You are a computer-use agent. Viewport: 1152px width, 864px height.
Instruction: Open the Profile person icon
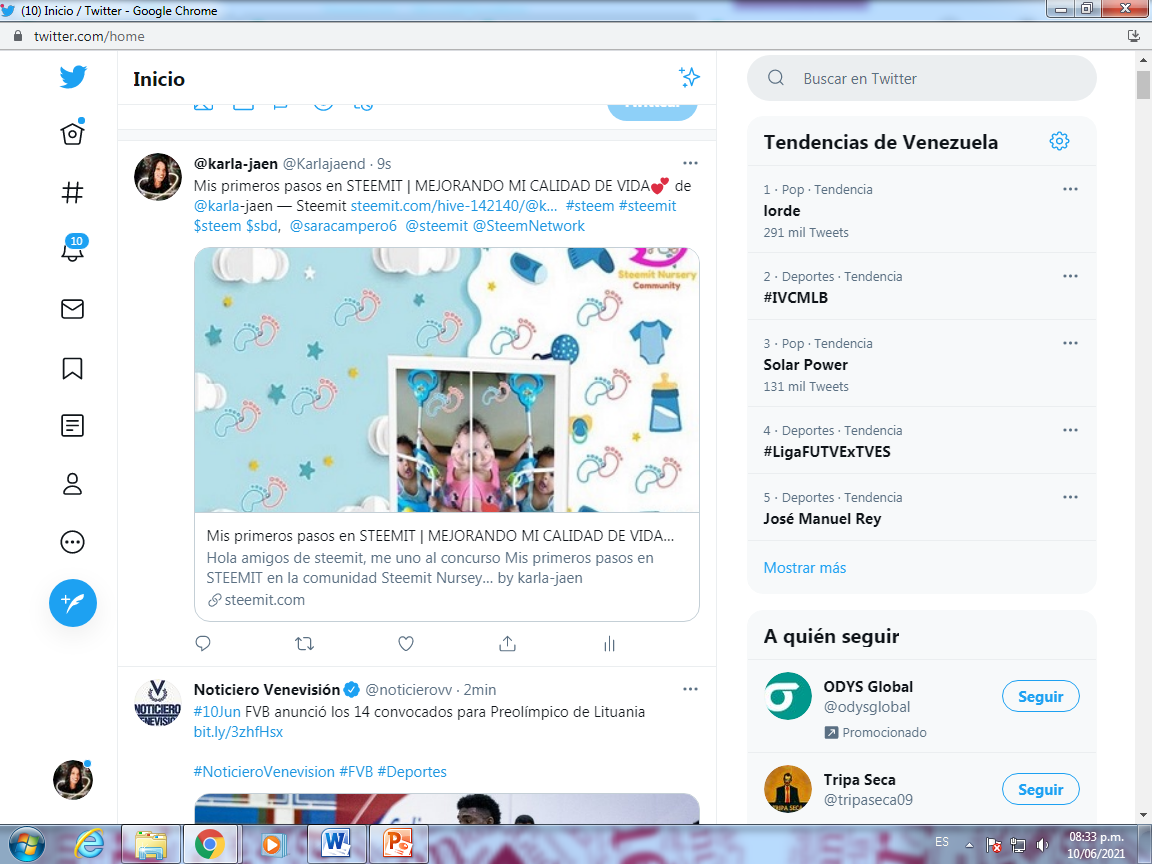click(x=72, y=484)
